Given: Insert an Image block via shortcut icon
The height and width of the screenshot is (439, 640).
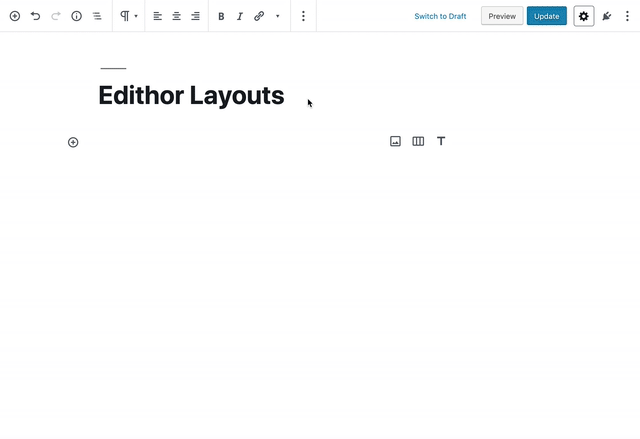Looking at the screenshot, I should click(x=395, y=141).
